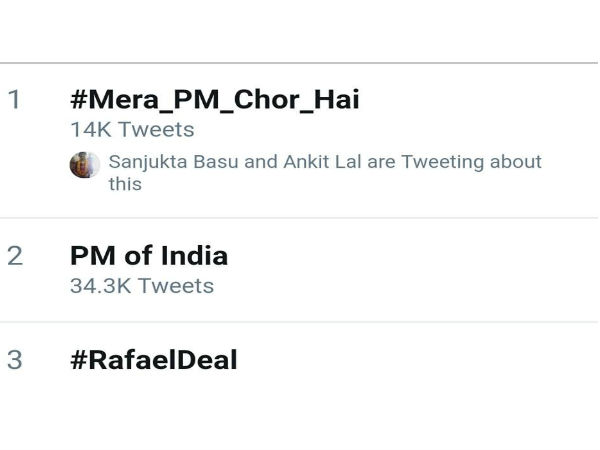Click the name Sanjukta Basu
Image resolution: width=600 pixels, height=450 pixels.
(x=172, y=162)
